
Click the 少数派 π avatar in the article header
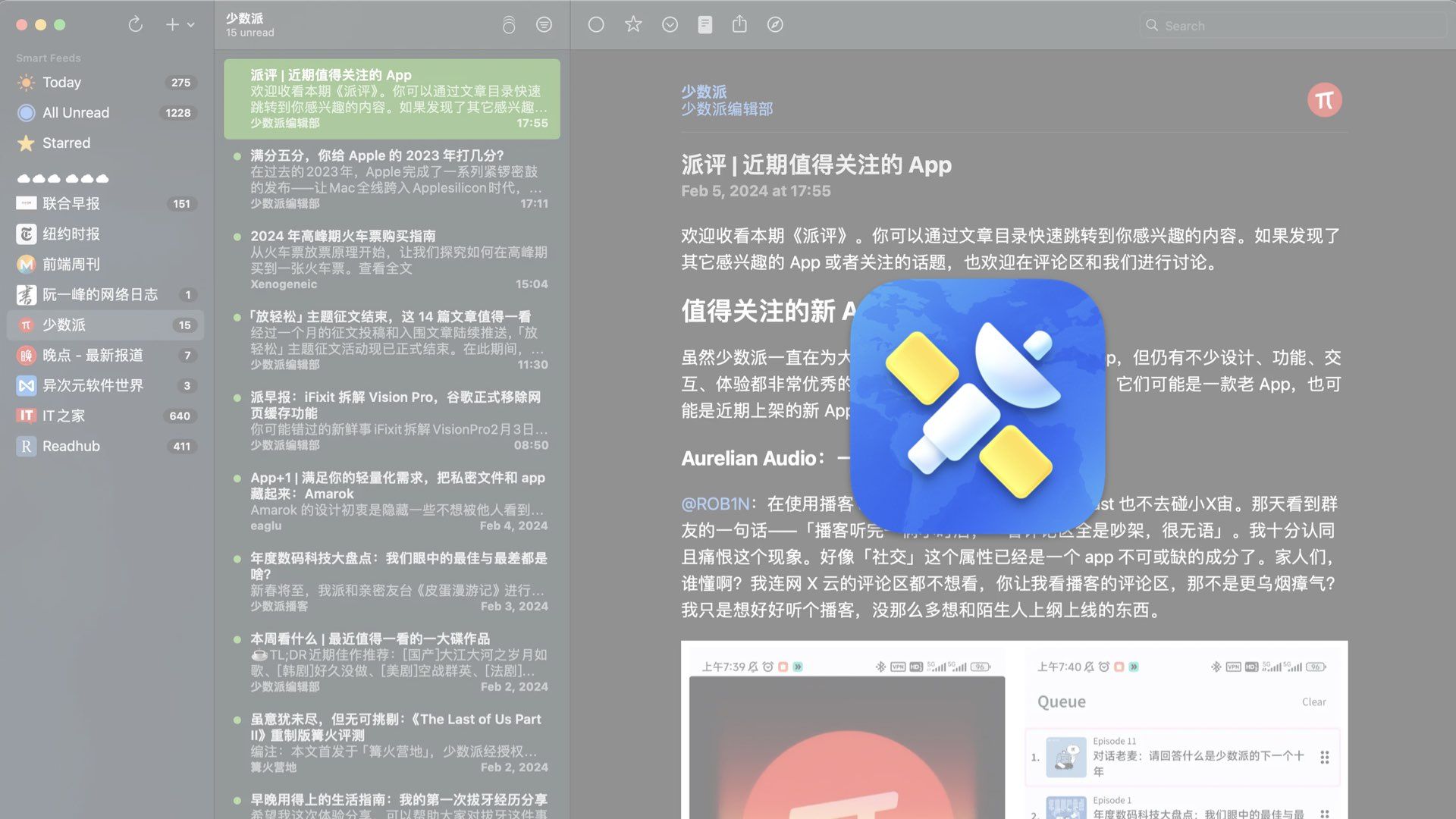pyautogui.click(x=1324, y=99)
